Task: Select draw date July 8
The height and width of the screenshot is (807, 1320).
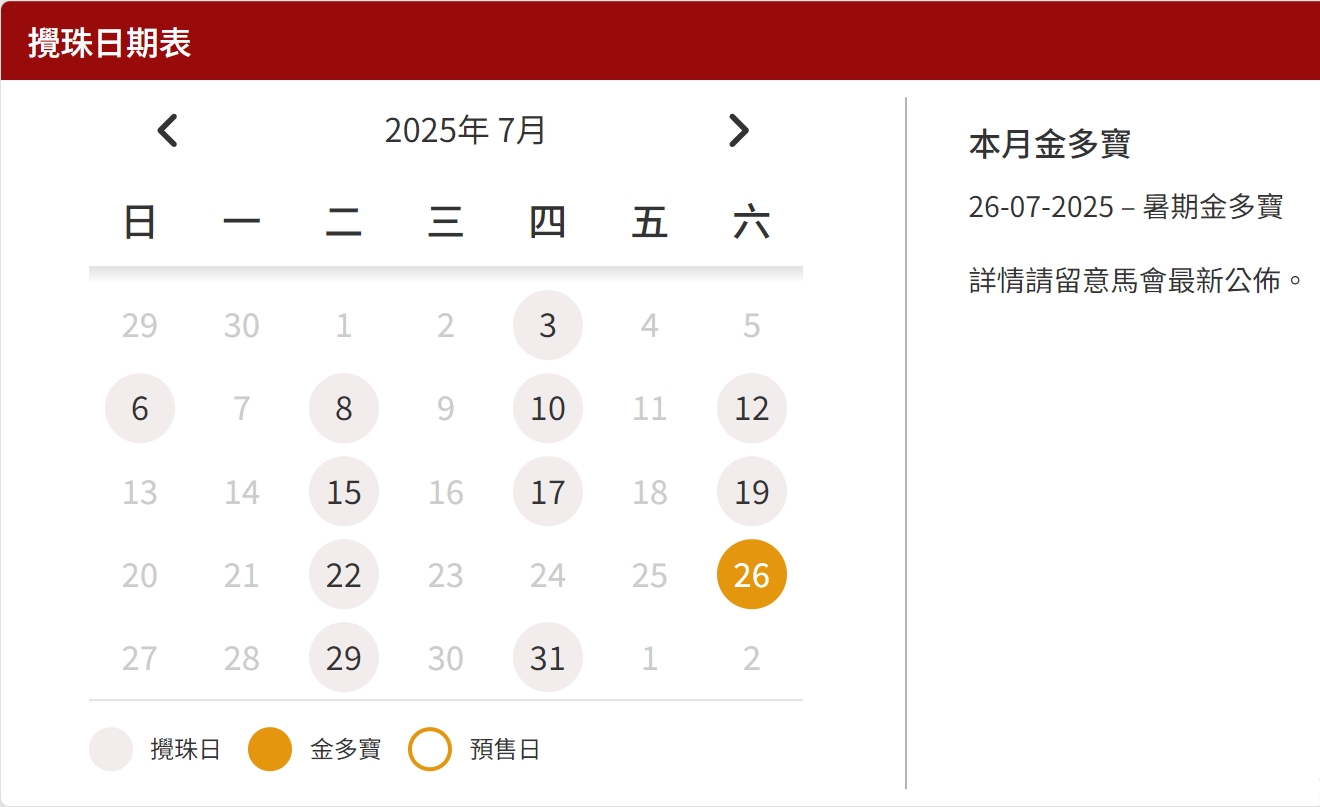Action: [344, 408]
